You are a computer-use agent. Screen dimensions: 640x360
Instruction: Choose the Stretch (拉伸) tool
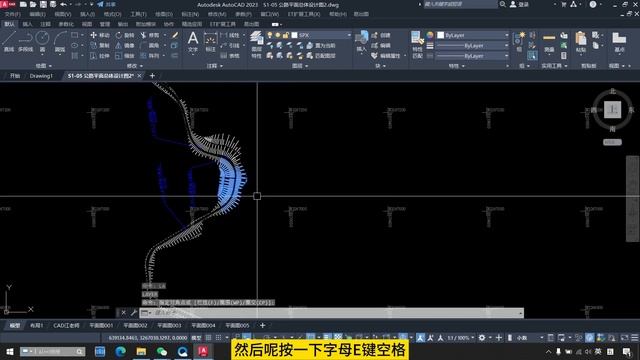[x=100, y=56]
